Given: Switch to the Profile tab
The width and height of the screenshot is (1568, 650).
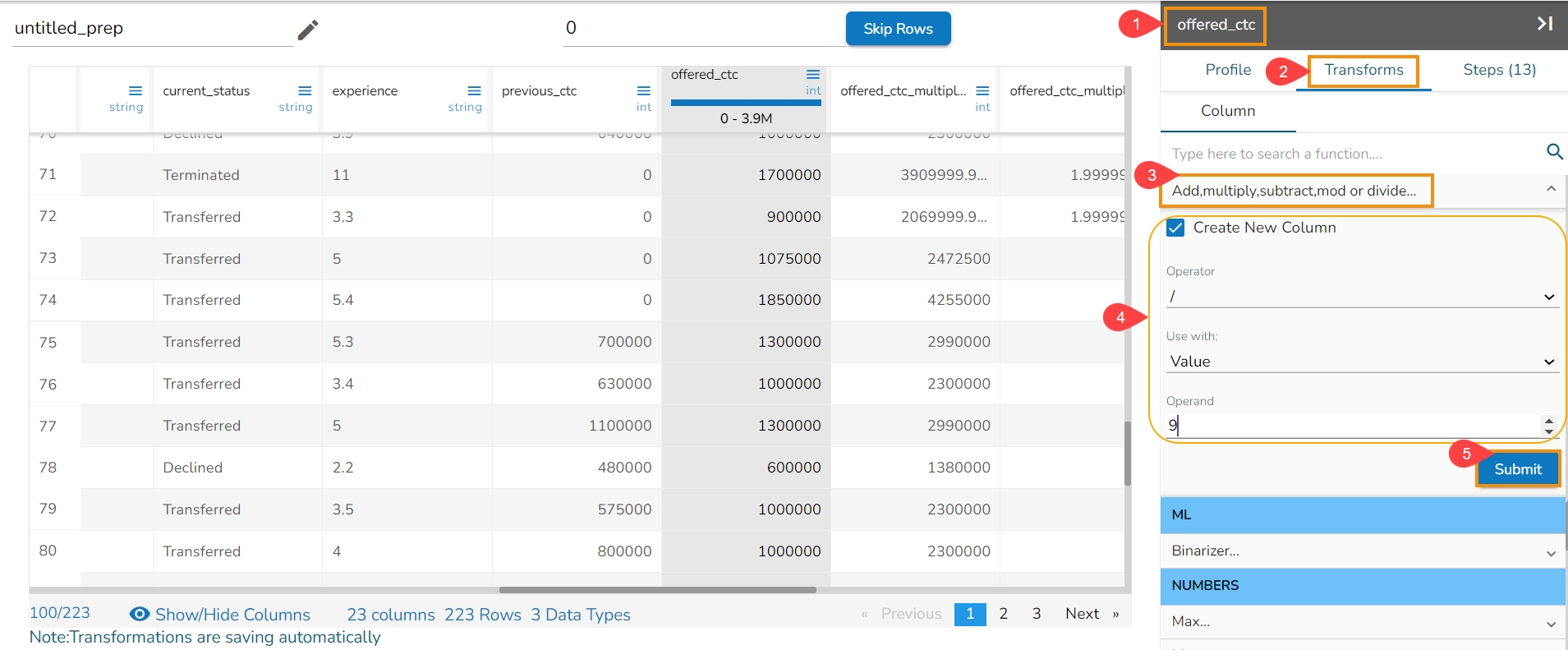Looking at the screenshot, I should [x=1228, y=70].
